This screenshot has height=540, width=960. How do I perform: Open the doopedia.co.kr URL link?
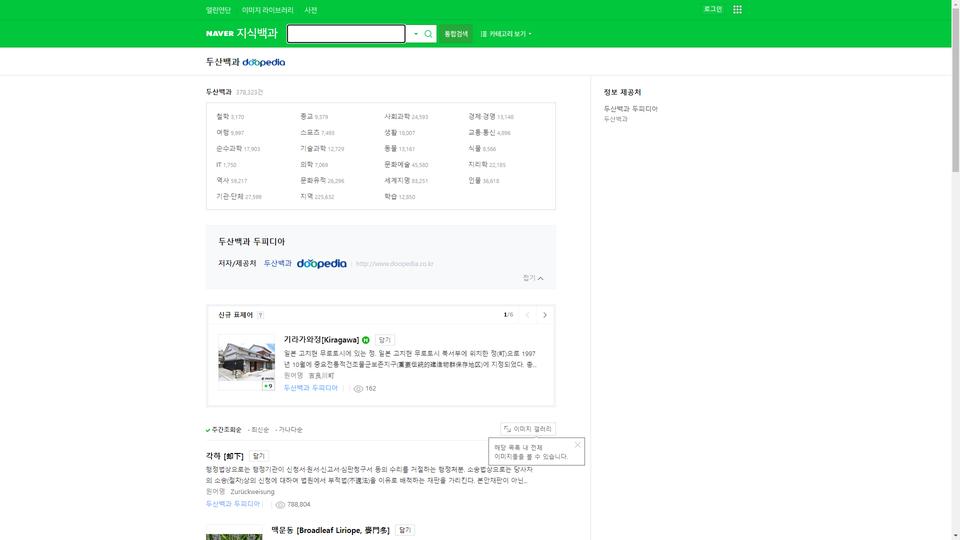(x=394, y=264)
